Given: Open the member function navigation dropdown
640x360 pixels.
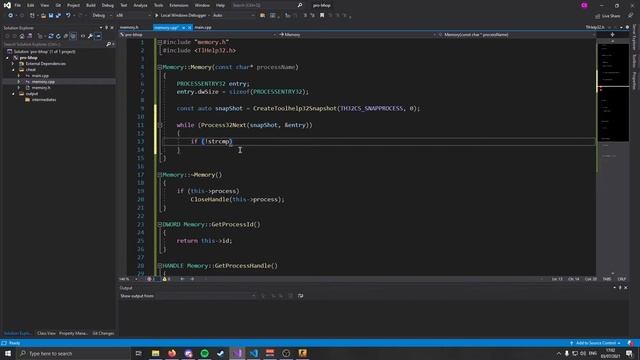Looking at the screenshot, I should point(516,35).
